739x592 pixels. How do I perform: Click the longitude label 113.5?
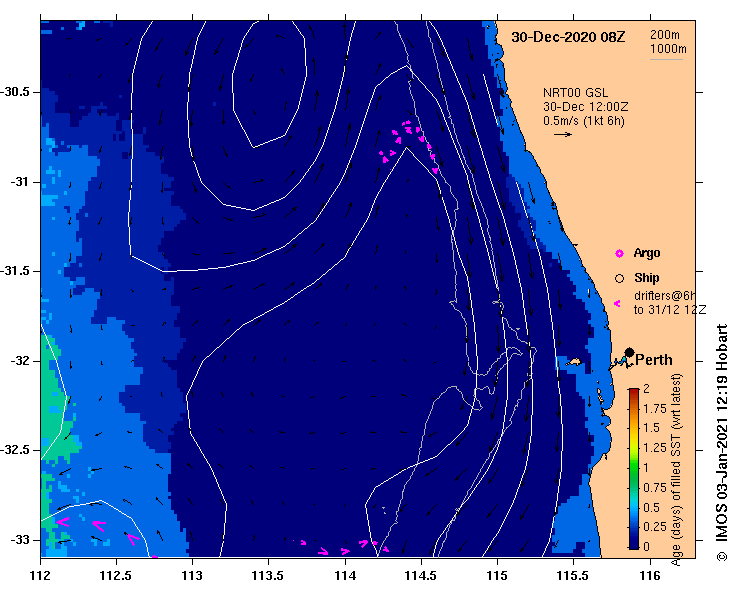pyautogui.click(x=269, y=576)
